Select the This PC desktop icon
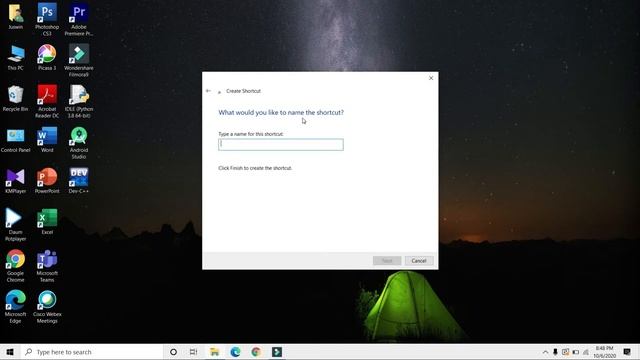 (x=16, y=58)
